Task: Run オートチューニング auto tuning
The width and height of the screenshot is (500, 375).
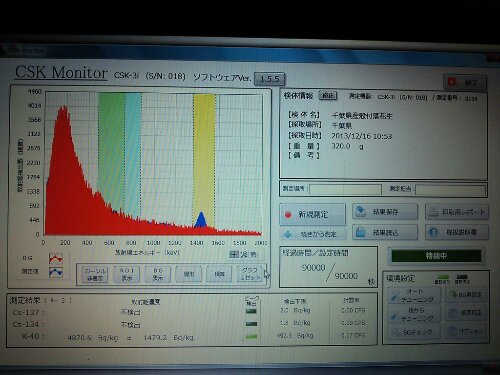Action: pyautogui.click(x=414, y=295)
